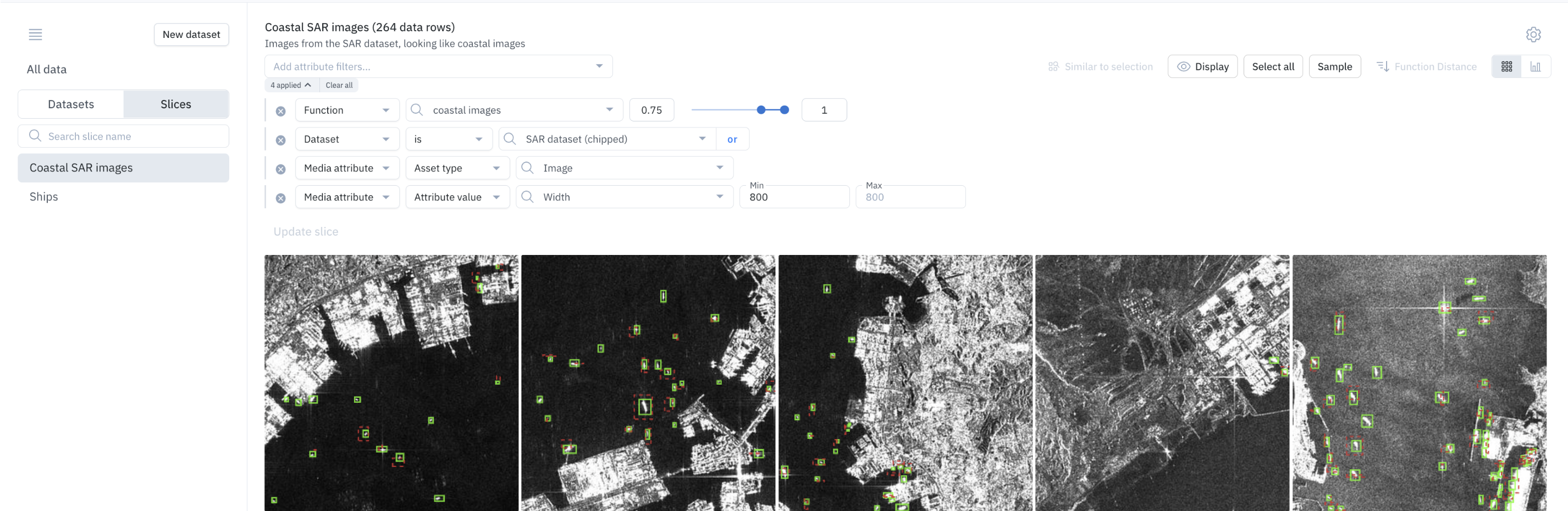The width and height of the screenshot is (1568, 511).
Task: Switch to the Datasets tab
Action: coord(70,104)
